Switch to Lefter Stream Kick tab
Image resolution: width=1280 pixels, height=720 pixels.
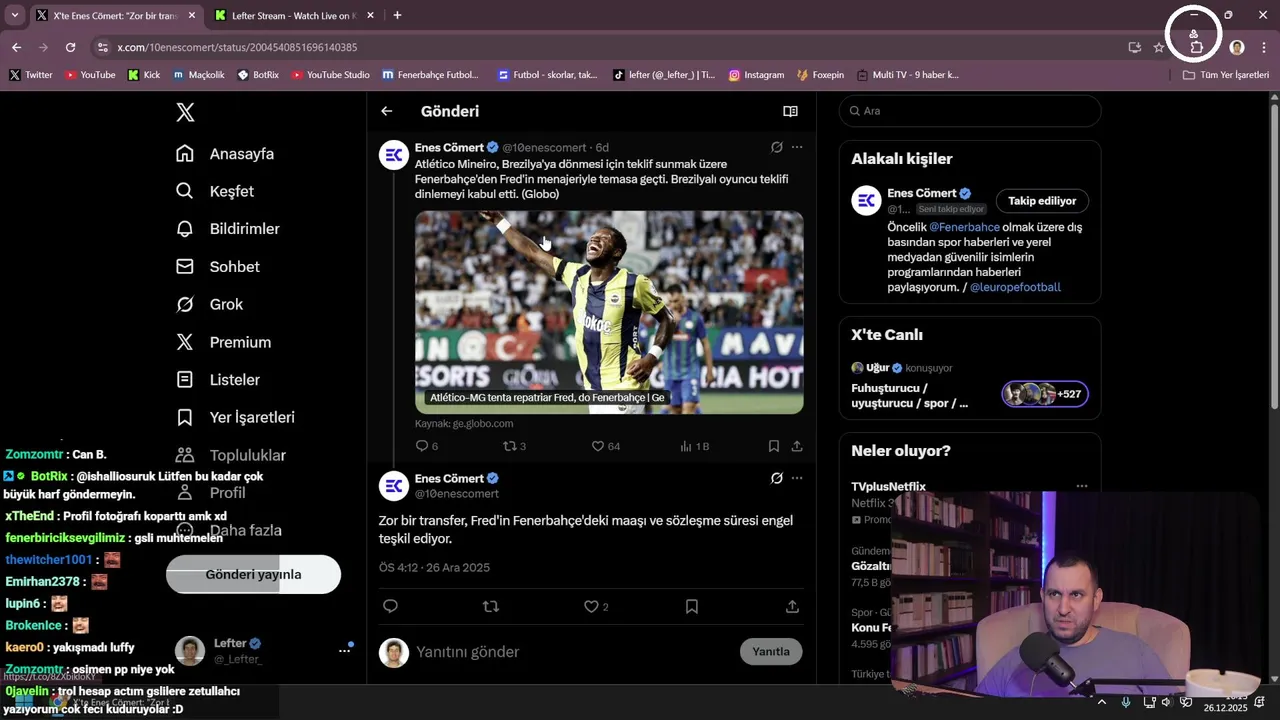pos(293,16)
